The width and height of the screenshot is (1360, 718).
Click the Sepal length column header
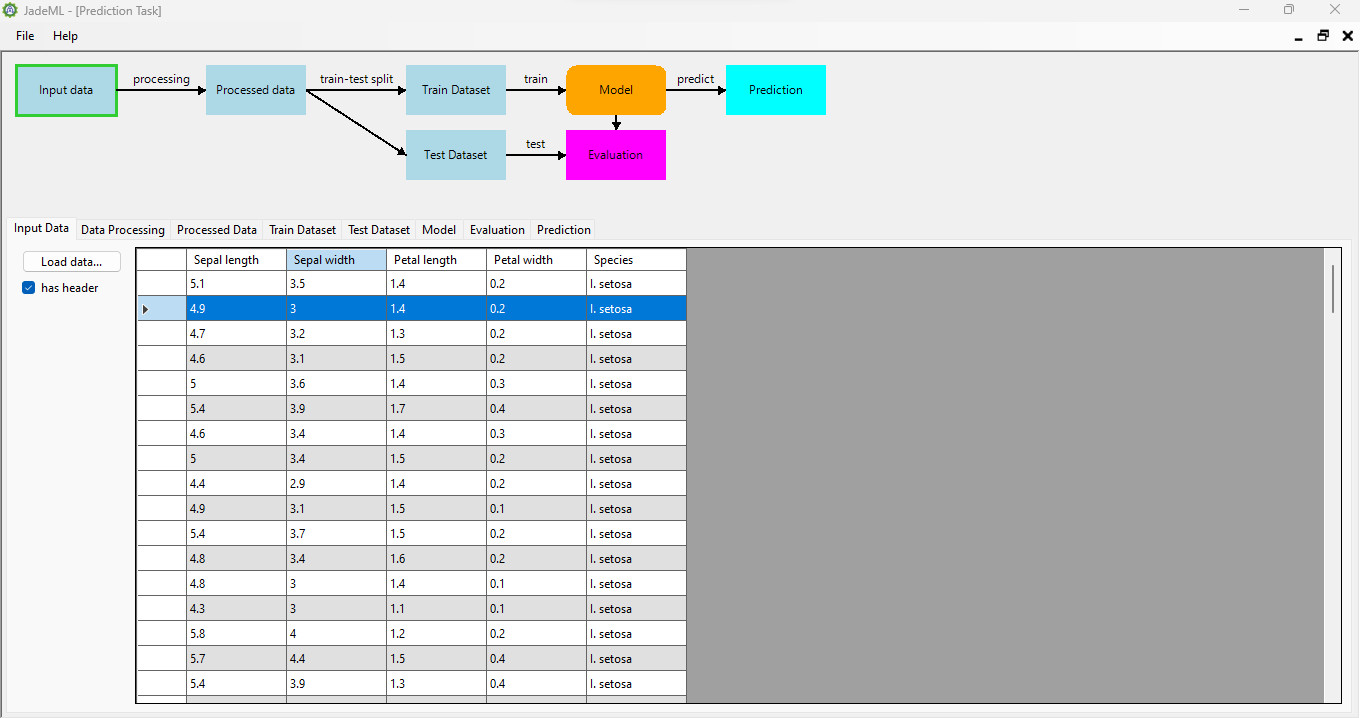(x=236, y=260)
